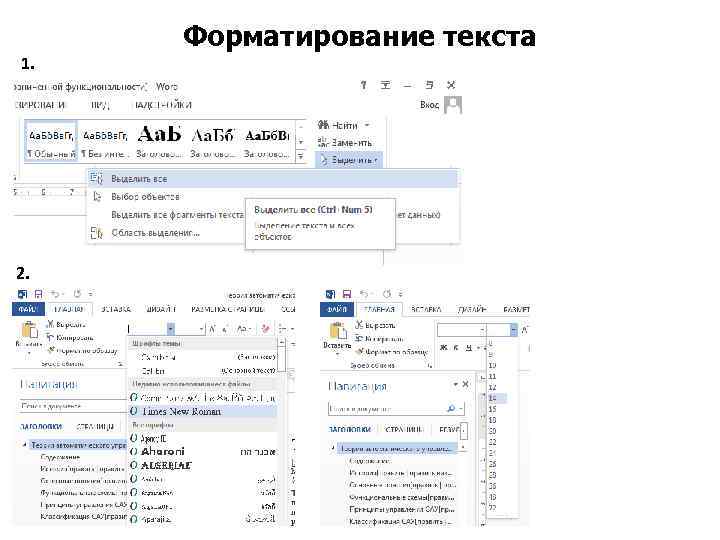Image resolution: width=720 pixels, height=540 pixels.
Task: Toggle Italic К in right Word window
Action: click(x=456, y=348)
